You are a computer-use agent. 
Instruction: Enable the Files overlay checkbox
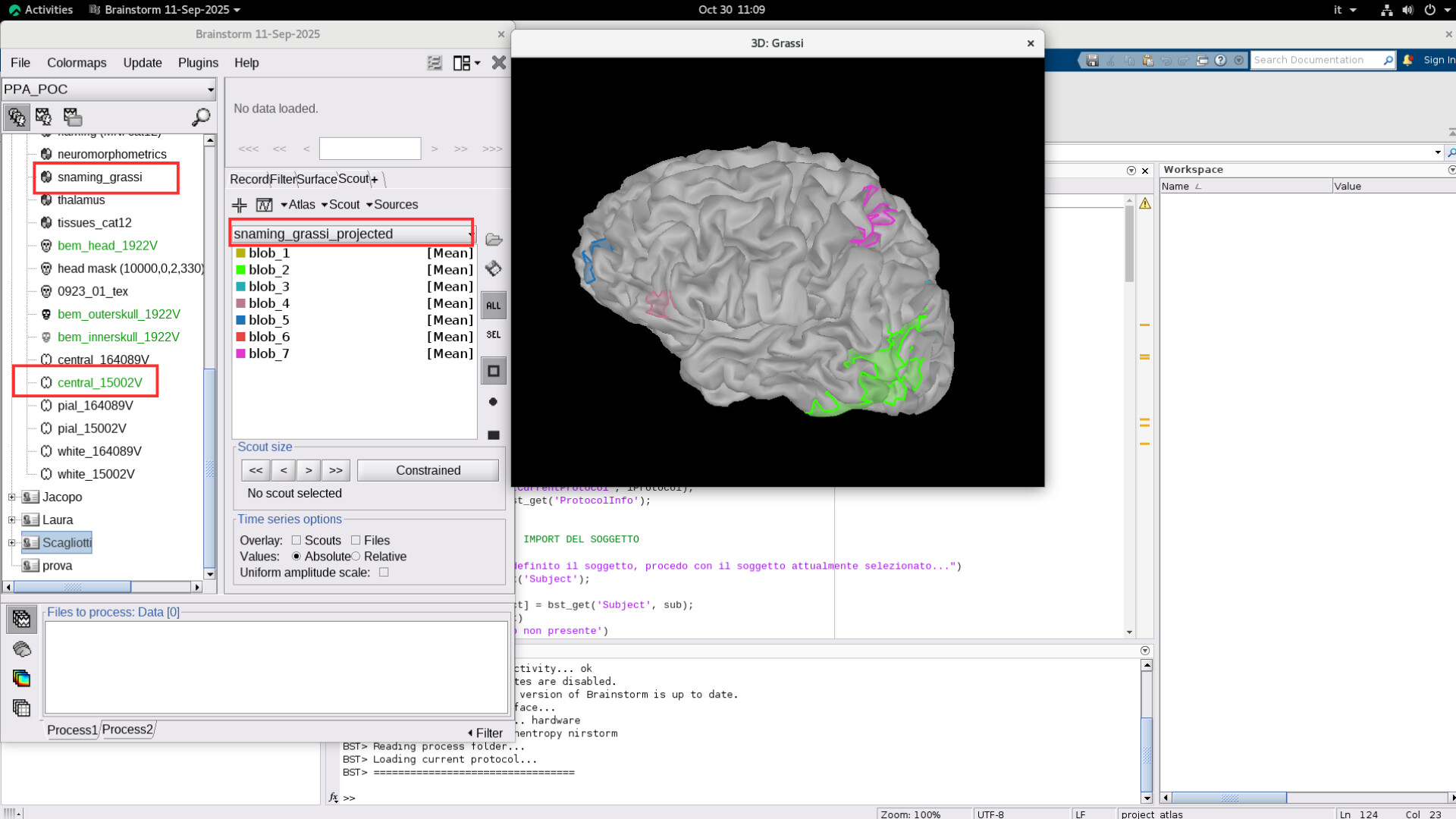click(x=356, y=540)
